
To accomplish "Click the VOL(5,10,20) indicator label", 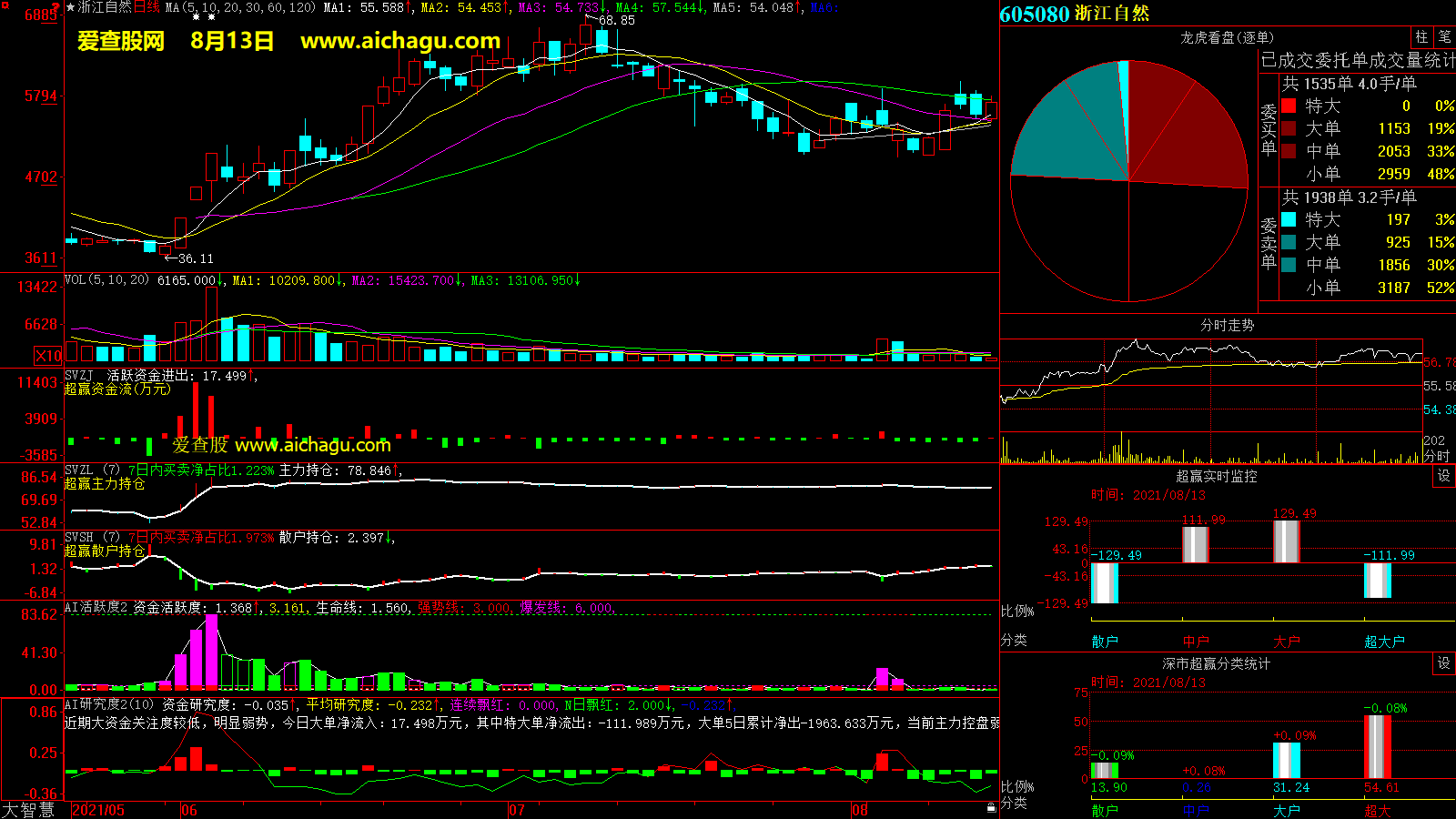I will click(x=106, y=280).
